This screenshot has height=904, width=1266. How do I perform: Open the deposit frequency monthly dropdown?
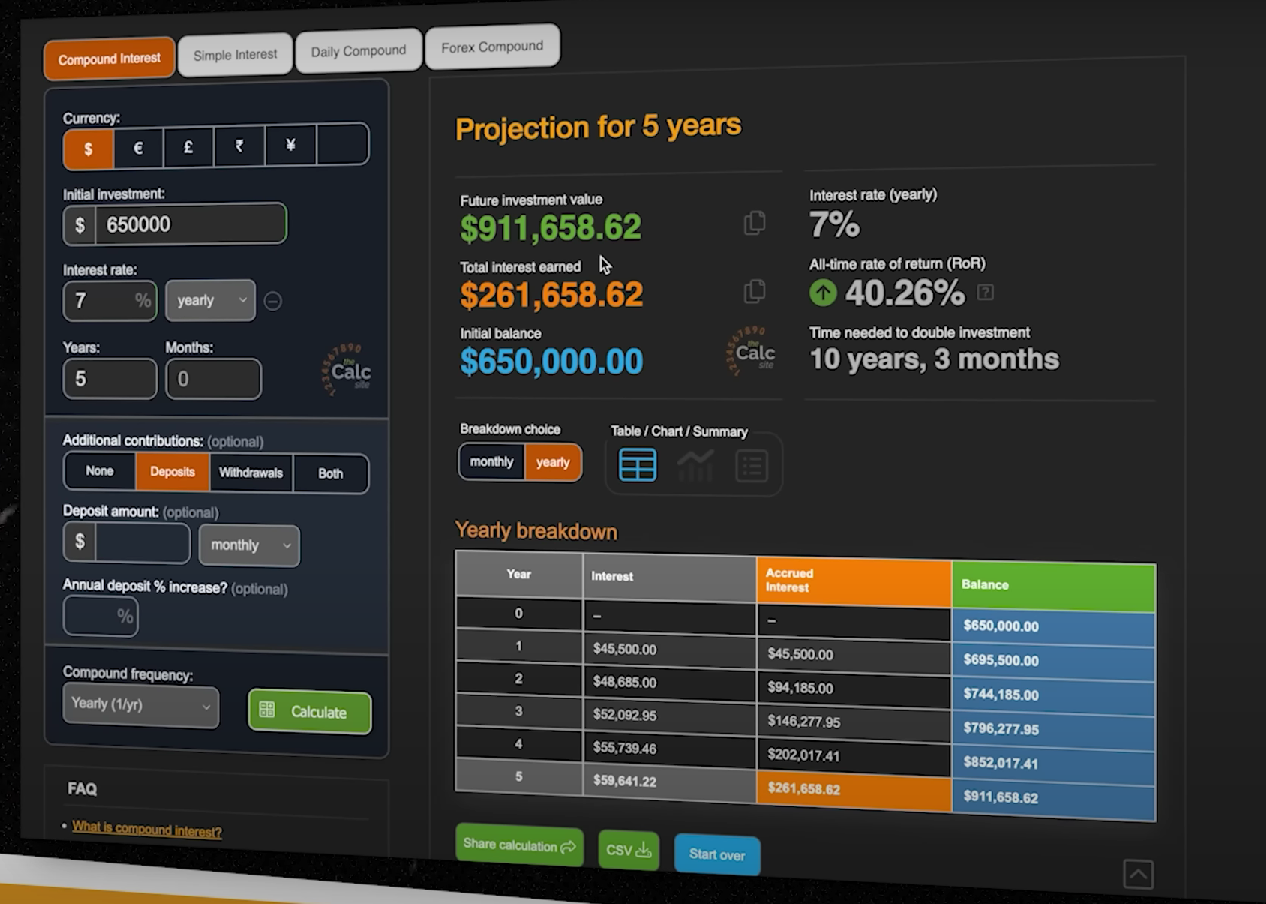(x=249, y=545)
